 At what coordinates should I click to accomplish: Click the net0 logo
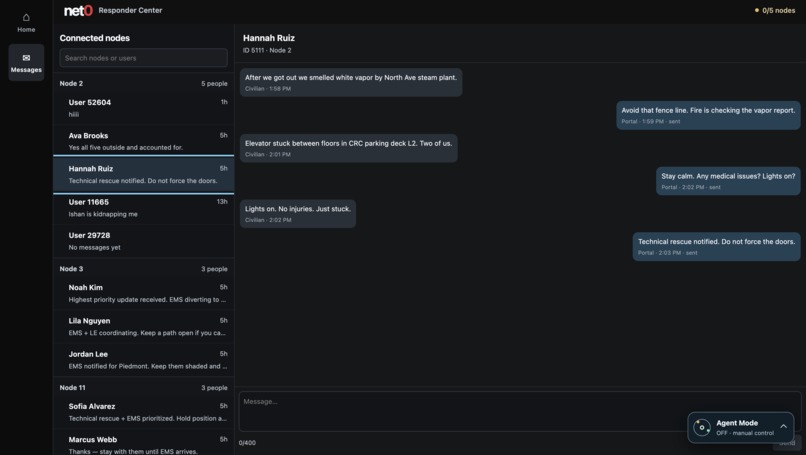coord(78,10)
